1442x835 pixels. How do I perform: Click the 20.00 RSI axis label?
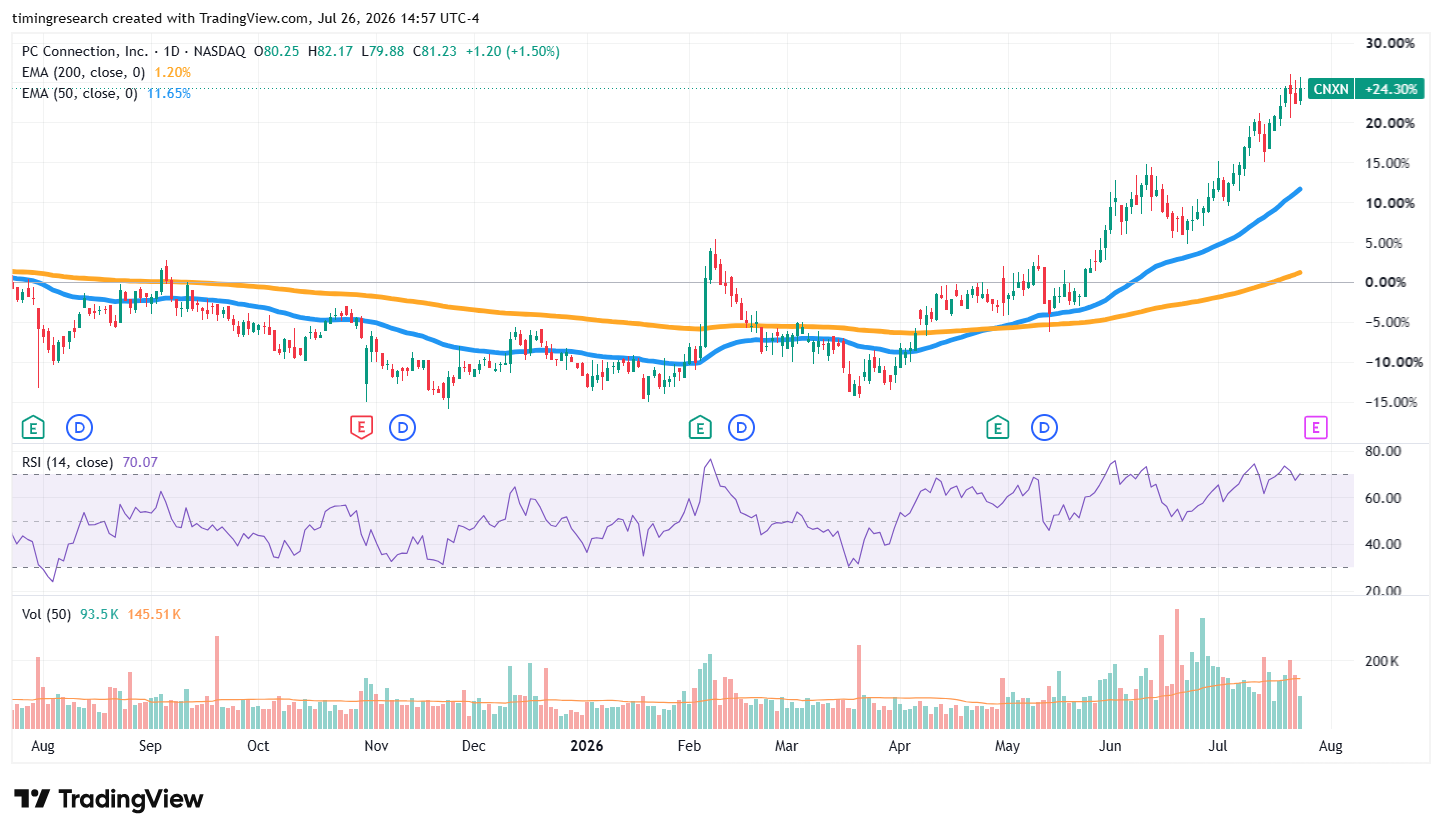[1383, 591]
